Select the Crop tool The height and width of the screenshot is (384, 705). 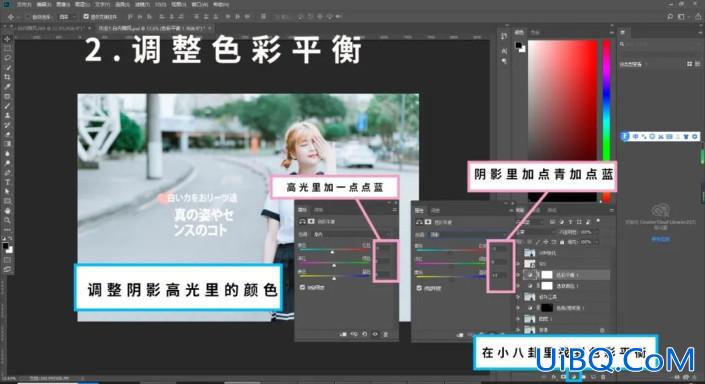7,77
